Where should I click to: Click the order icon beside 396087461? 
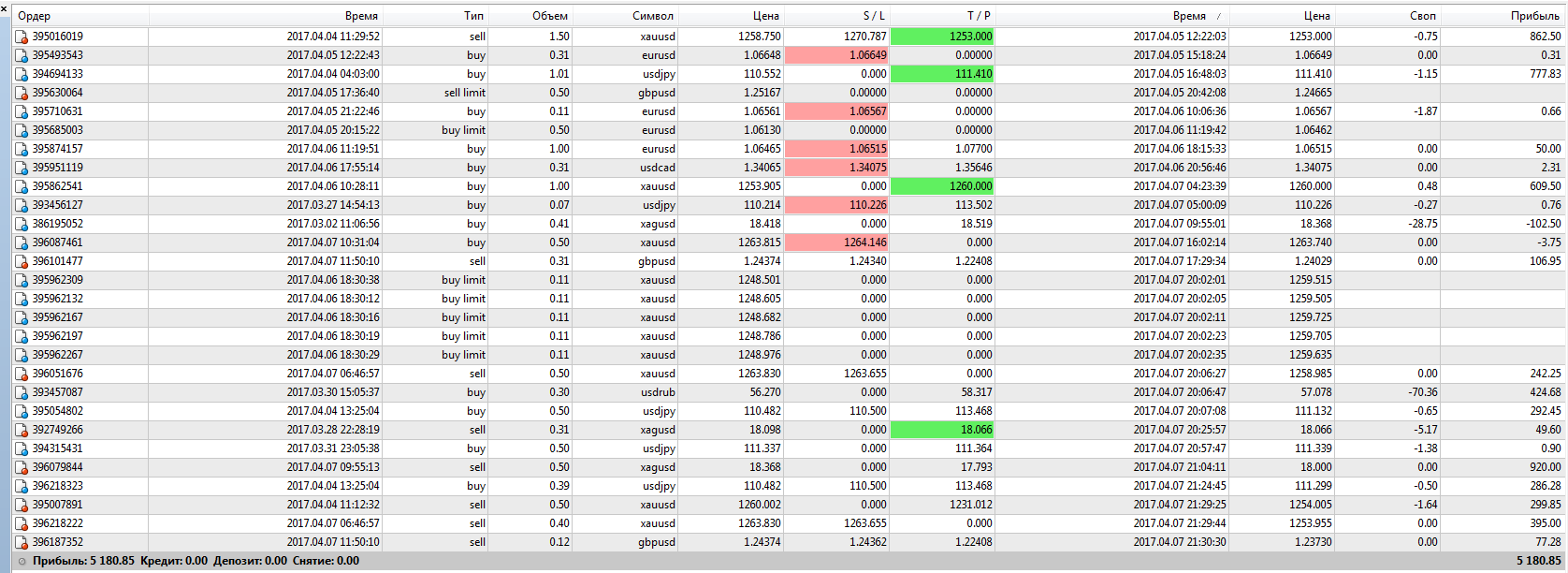click(21, 242)
